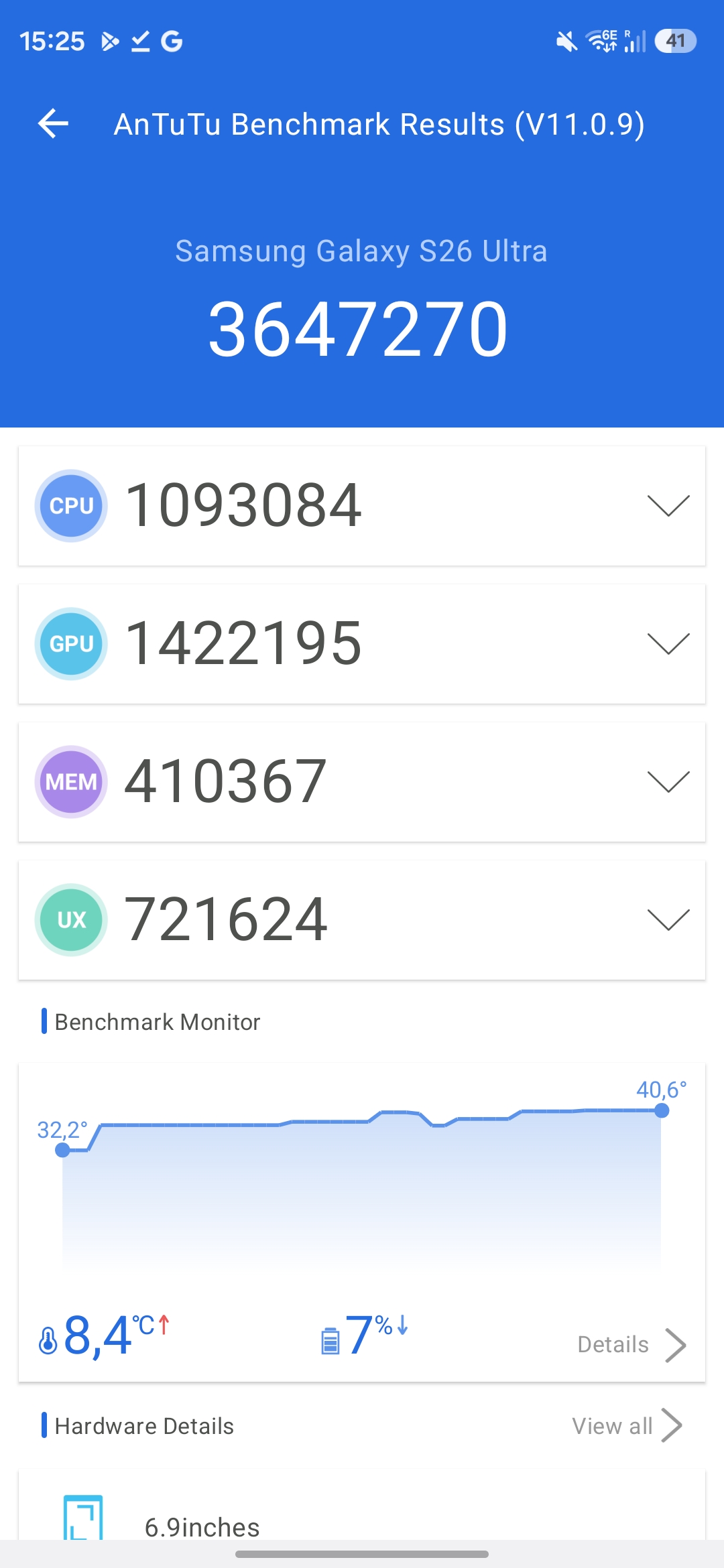Expand the UX score 721624 chevron
The image size is (724, 1568).
(x=668, y=920)
